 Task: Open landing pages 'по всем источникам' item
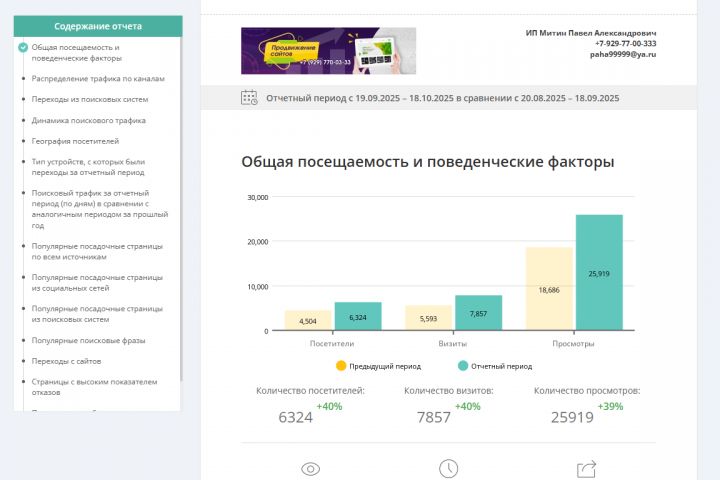tap(97, 251)
